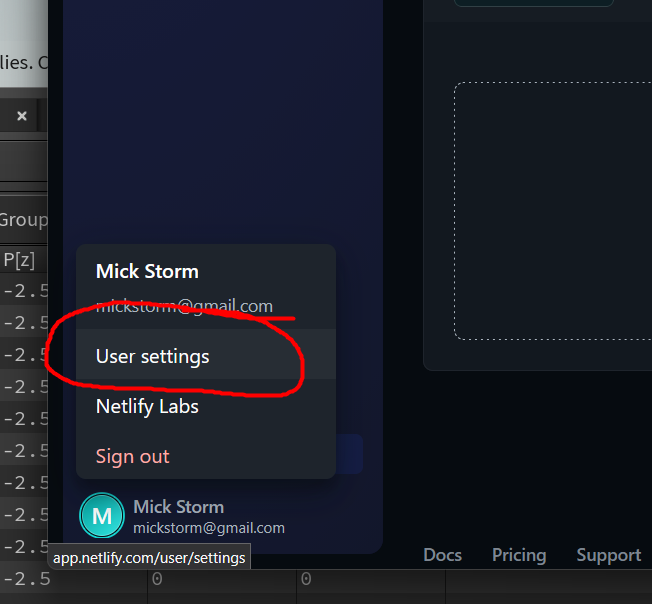Click the bottom -2.5 cell in the P[z] column
The width and height of the screenshot is (652, 604).
point(27,579)
